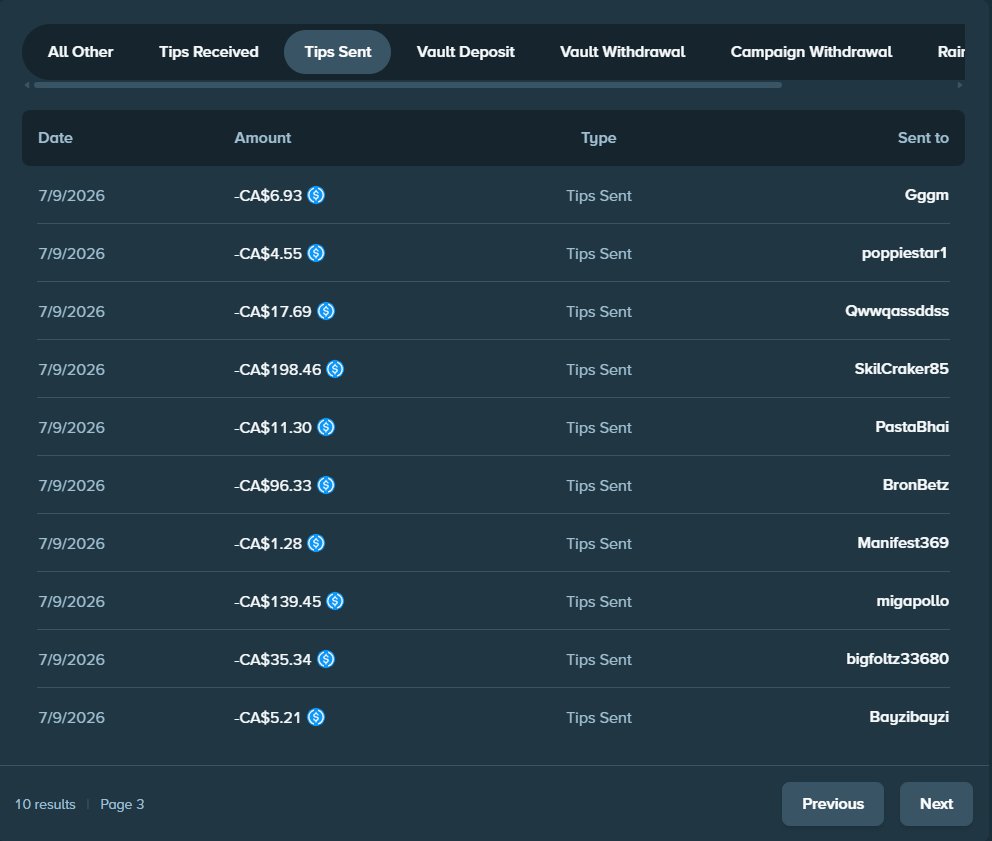
Task: Click recipient name PastaBhai
Action: point(912,427)
